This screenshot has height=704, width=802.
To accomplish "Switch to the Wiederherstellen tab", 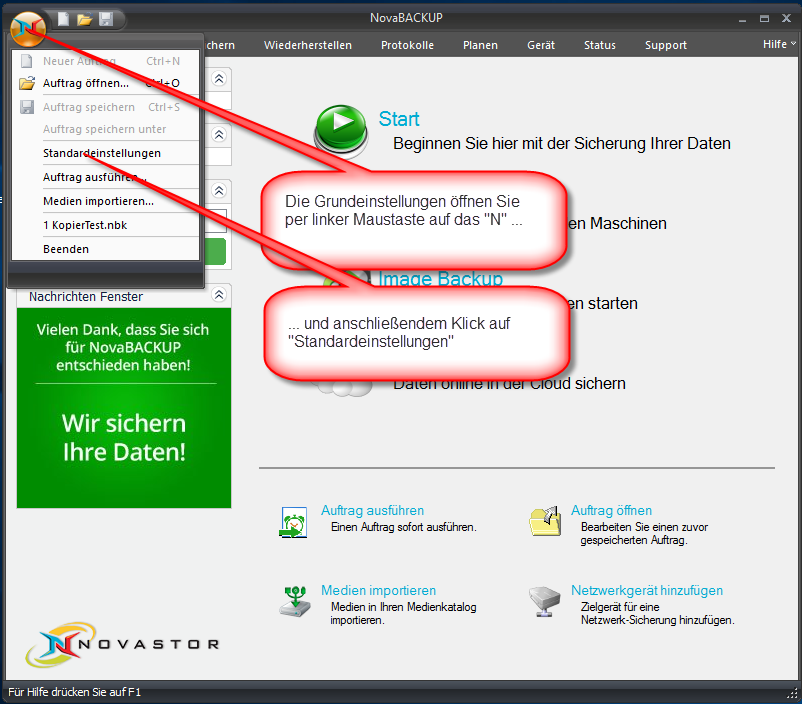I will coord(308,45).
